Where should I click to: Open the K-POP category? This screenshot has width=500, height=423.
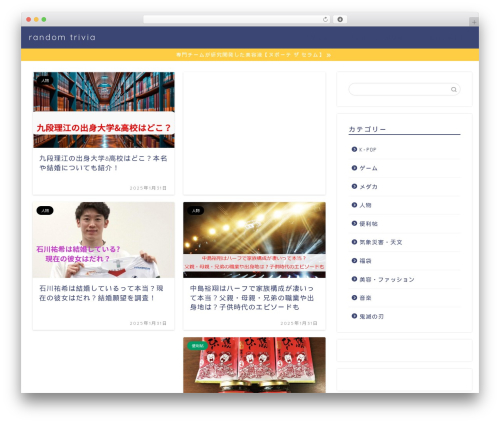tap(368, 150)
